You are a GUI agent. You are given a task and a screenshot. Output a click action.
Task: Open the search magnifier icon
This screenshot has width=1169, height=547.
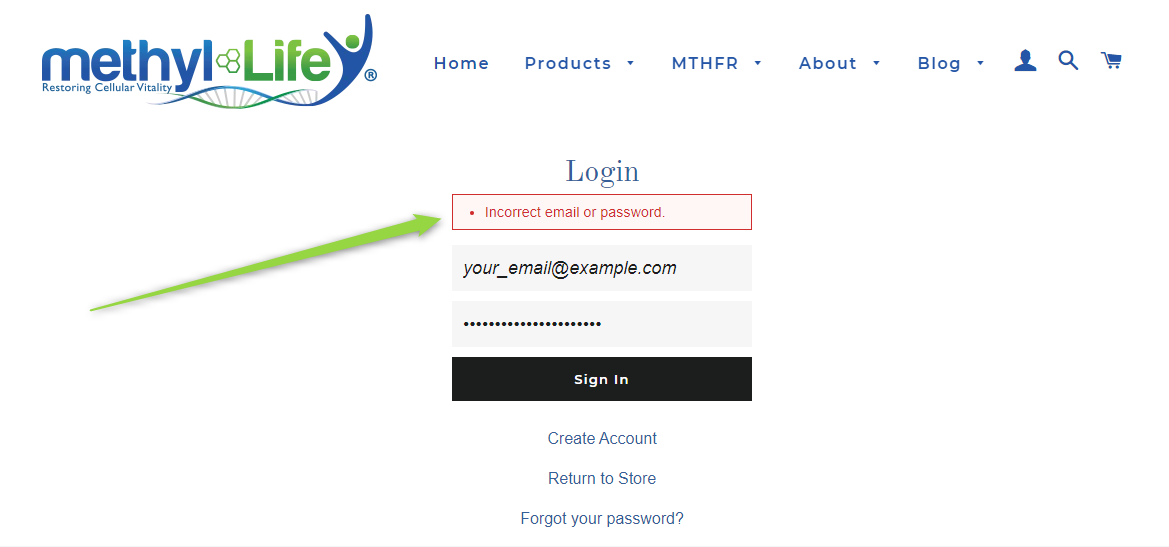click(x=1068, y=60)
